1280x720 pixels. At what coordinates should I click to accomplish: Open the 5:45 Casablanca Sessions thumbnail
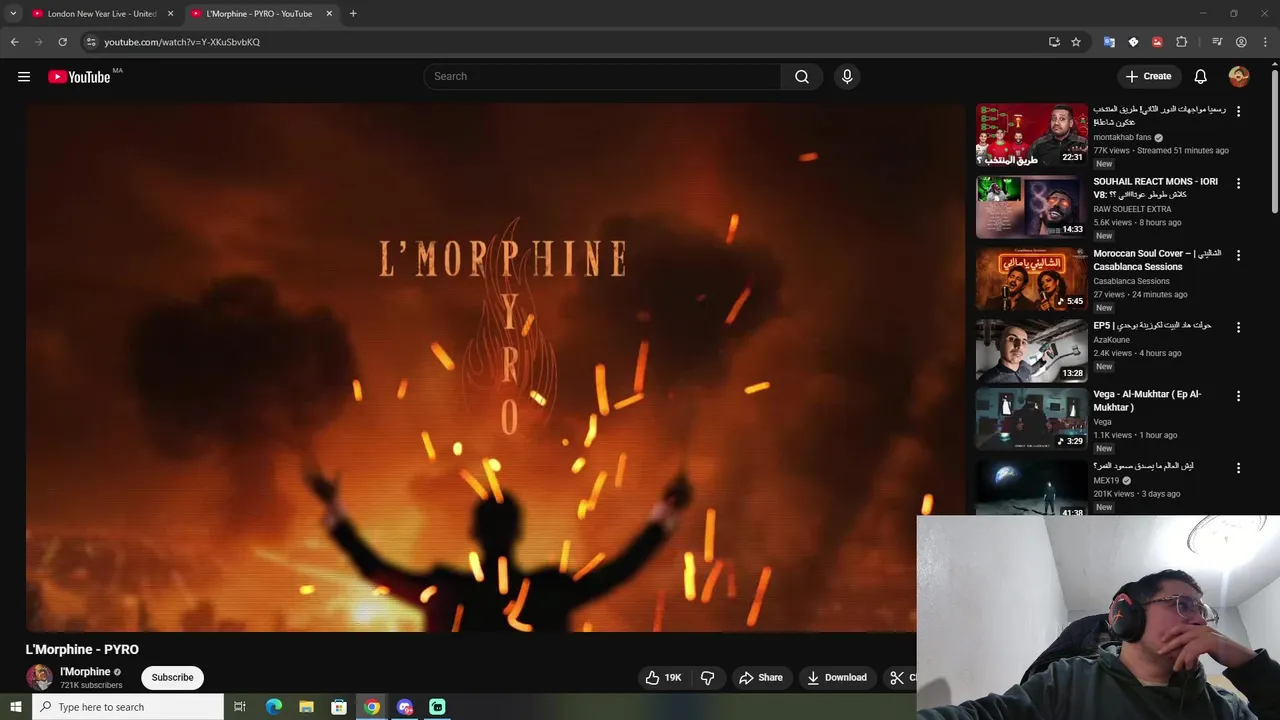pos(1031,279)
